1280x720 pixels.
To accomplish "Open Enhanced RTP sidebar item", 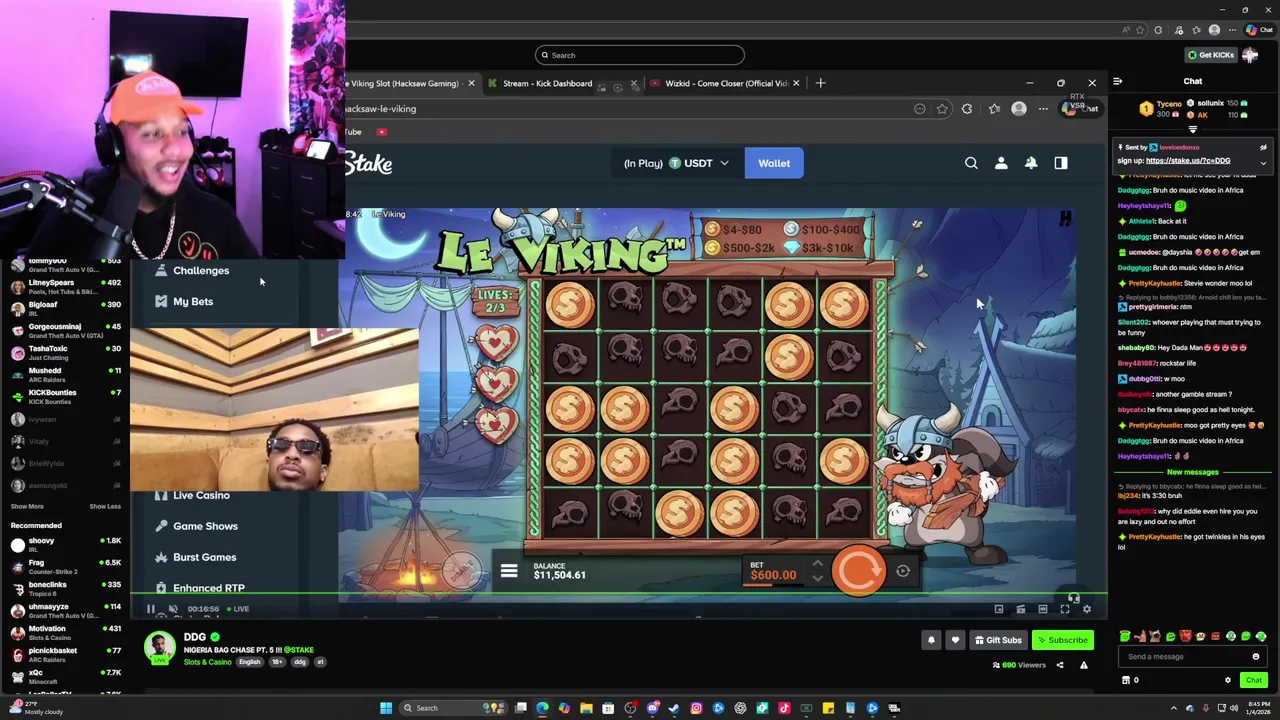I will tap(208, 588).
